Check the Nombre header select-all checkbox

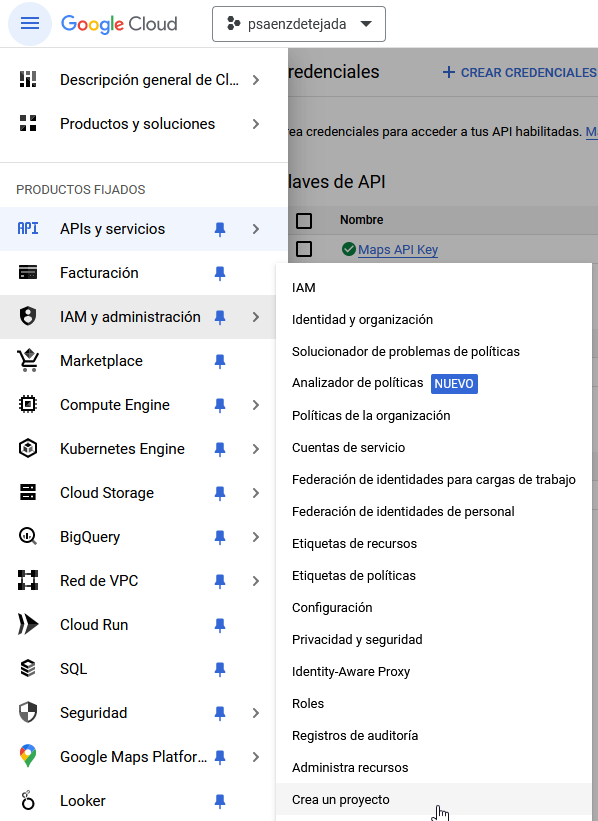pyautogui.click(x=304, y=220)
